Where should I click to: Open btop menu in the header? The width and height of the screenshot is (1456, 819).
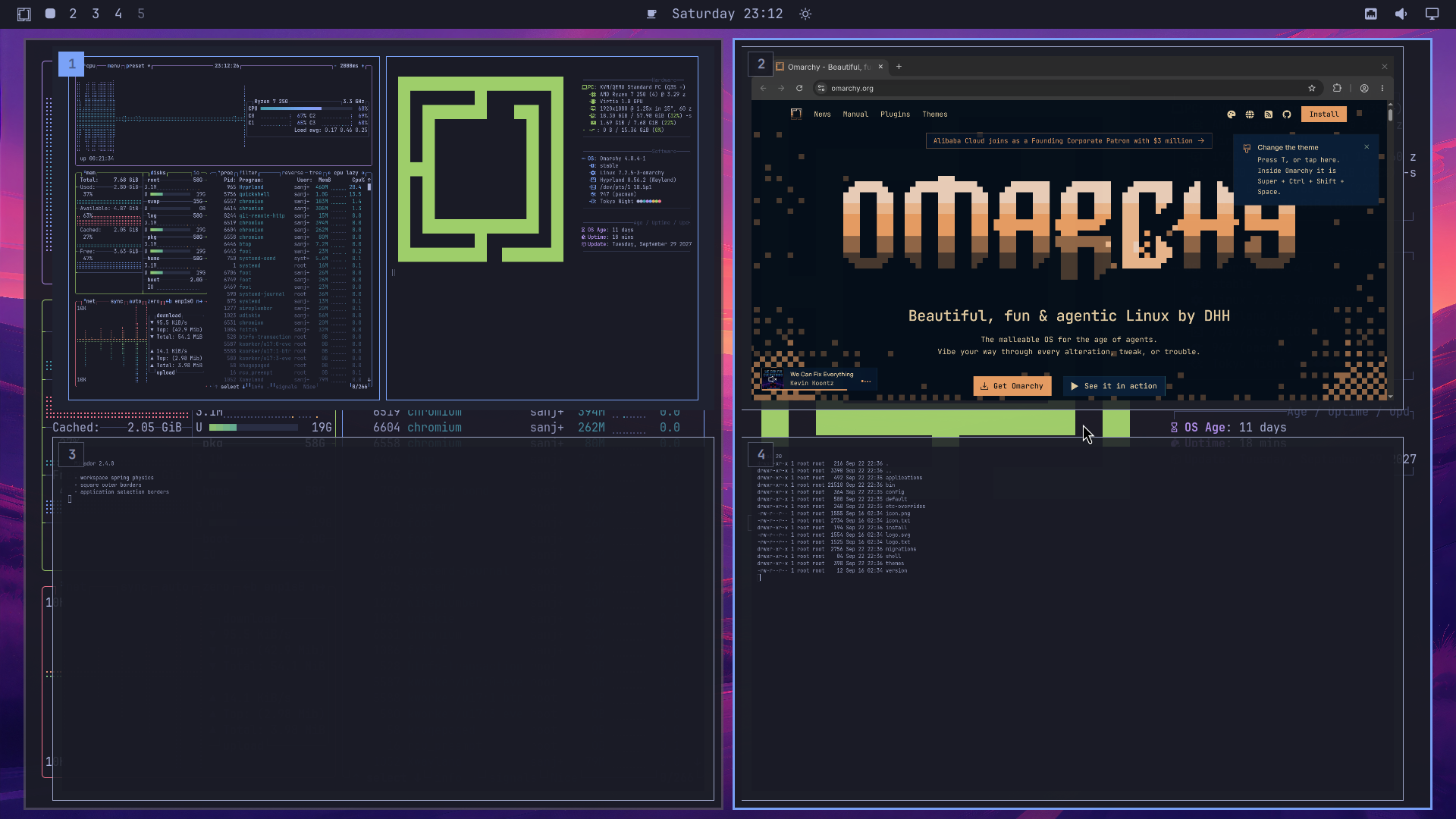(114, 66)
